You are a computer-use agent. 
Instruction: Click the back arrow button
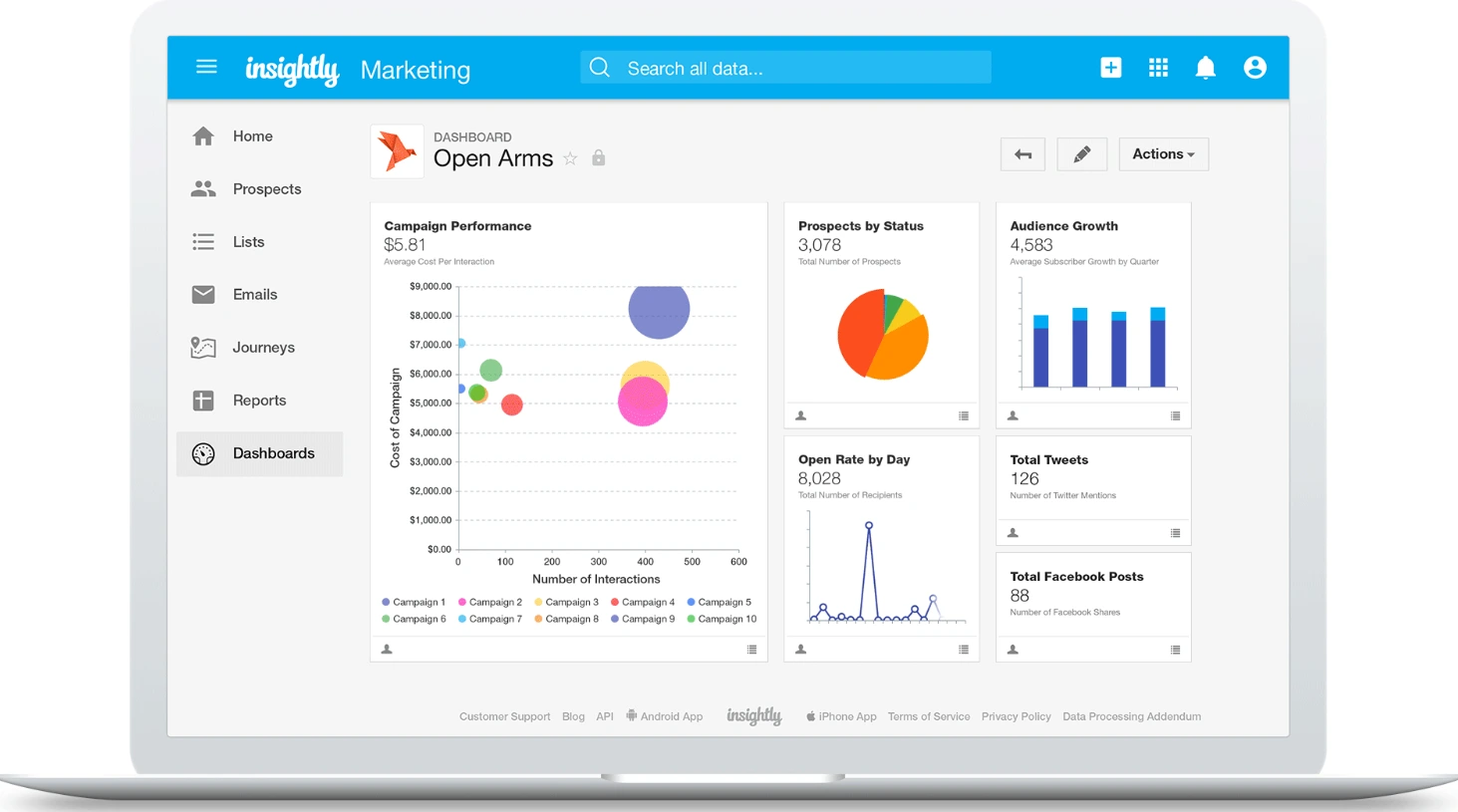[1022, 154]
